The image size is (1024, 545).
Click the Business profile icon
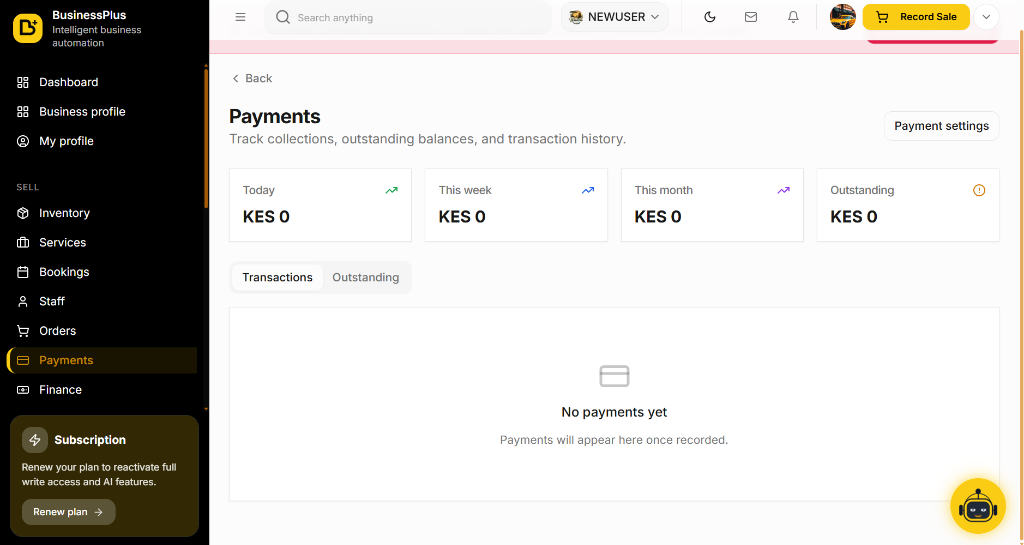point(23,112)
